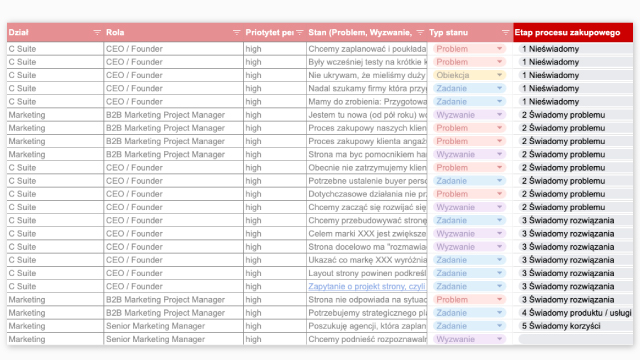Viewport: 640px width, 360px height.
Task: Open Zadanie dropdown in 'Mamy do zrobienia' row
Action: pos(469,102)
